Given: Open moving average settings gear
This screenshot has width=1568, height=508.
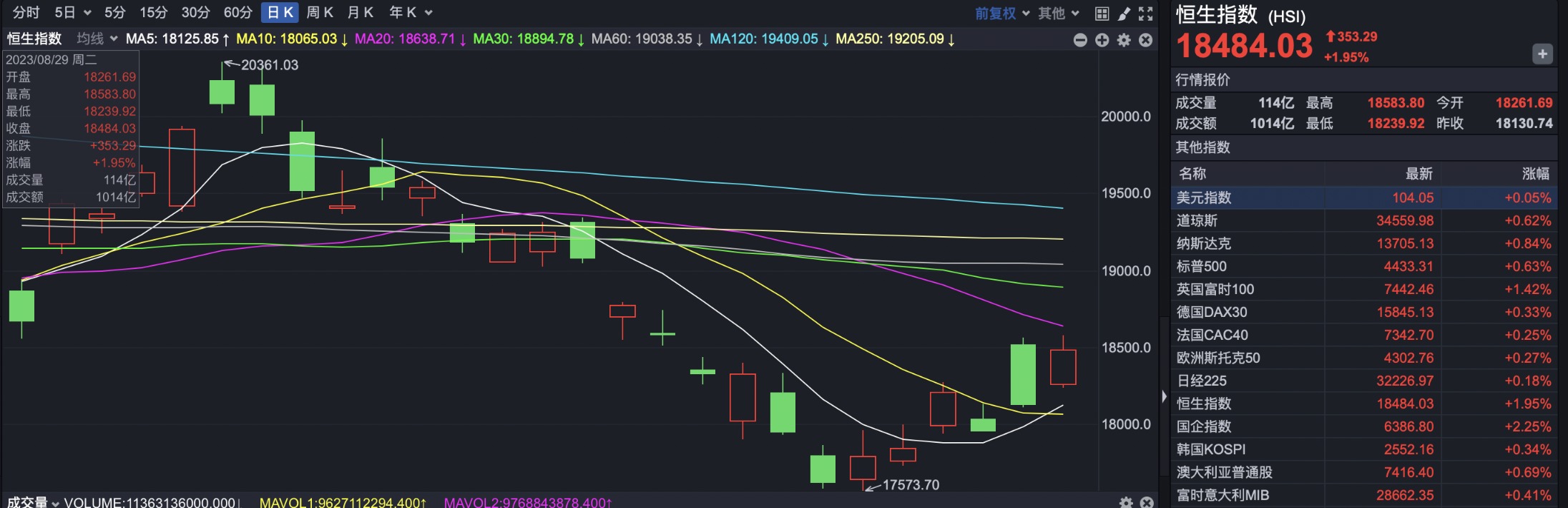Looking at the screenshot, I should 1124,40.
